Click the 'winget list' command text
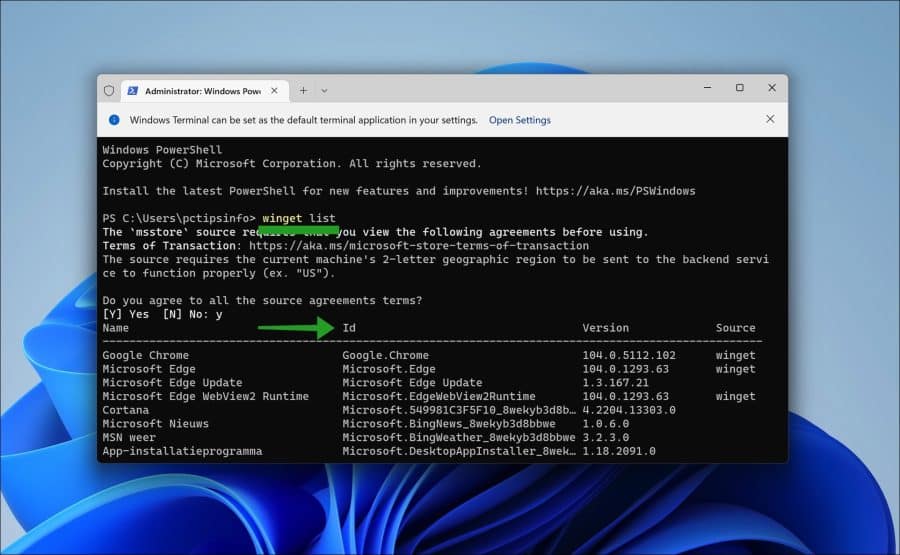Viewport: 900px width, 555px height. point(299,218)
